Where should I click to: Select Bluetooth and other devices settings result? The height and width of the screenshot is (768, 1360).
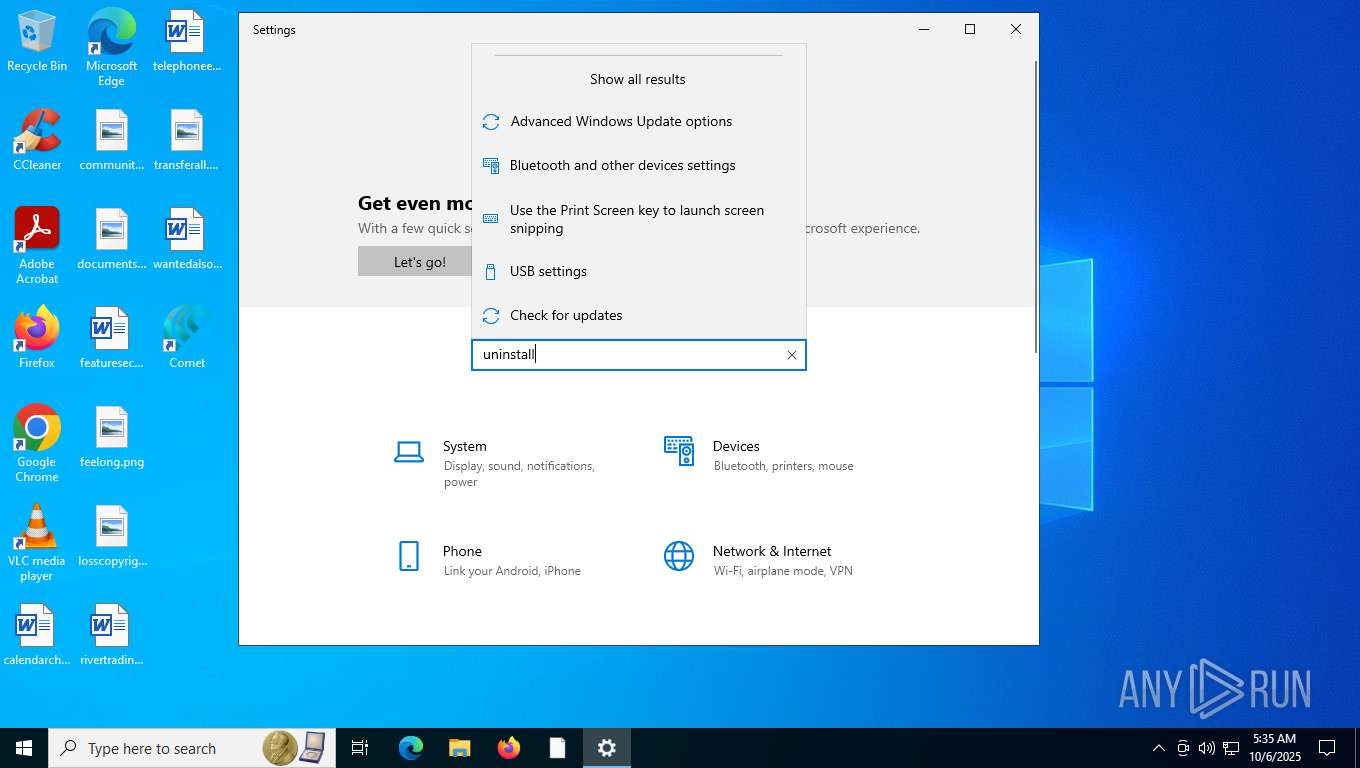pos(638,166)
